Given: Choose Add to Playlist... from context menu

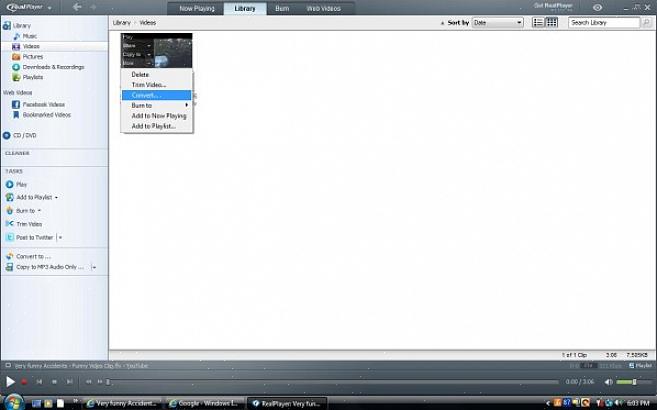Looking at the screenshot, I should coord(157,126).
